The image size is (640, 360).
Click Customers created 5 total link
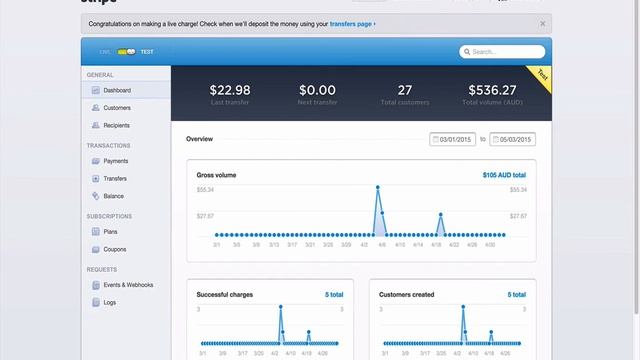[516, 295]
